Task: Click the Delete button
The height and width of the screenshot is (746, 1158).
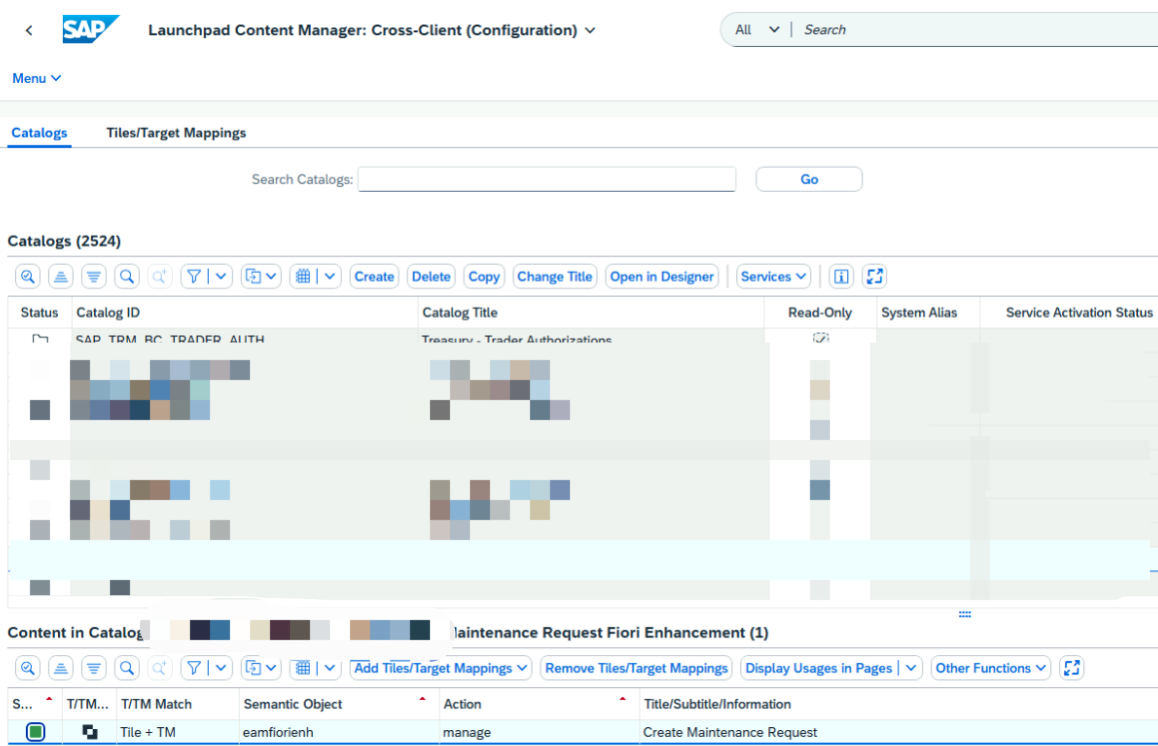Action: tap(431, 276)
